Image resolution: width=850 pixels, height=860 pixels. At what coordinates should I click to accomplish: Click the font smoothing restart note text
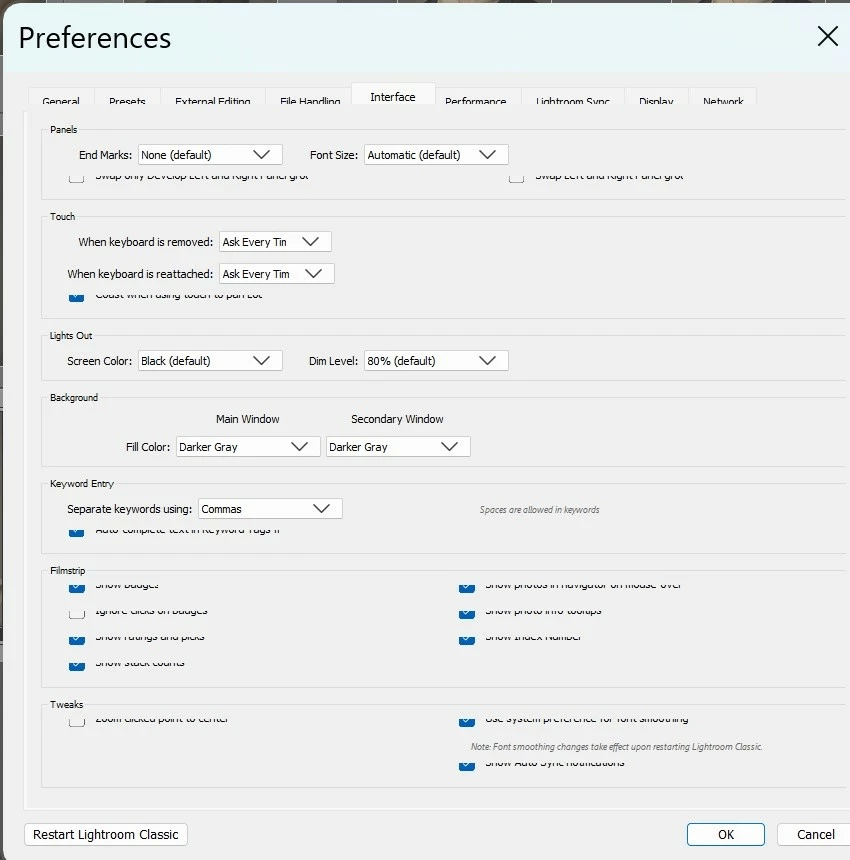click(616, 746)
